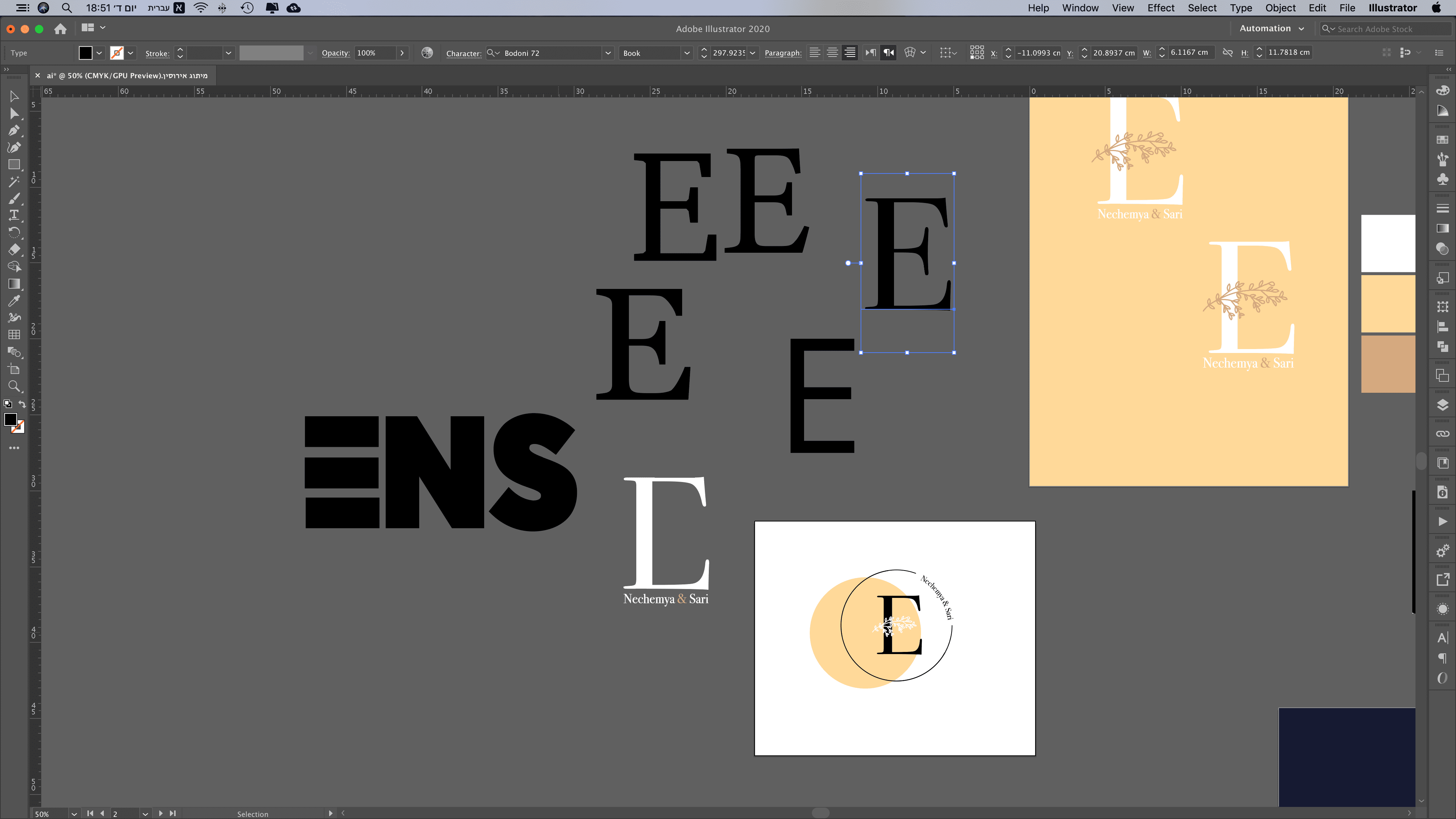This screenshot has height=819, width=1456.
Task: Open the Effect menu
Action: tap(1160, 8)
